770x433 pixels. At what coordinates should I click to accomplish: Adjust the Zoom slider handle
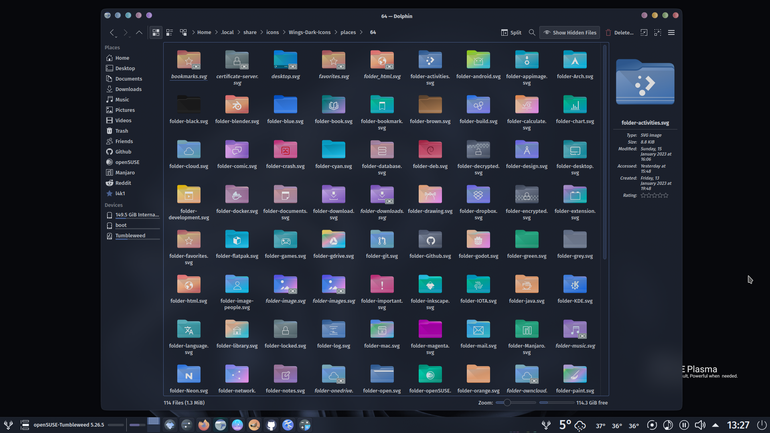point(507,403)
